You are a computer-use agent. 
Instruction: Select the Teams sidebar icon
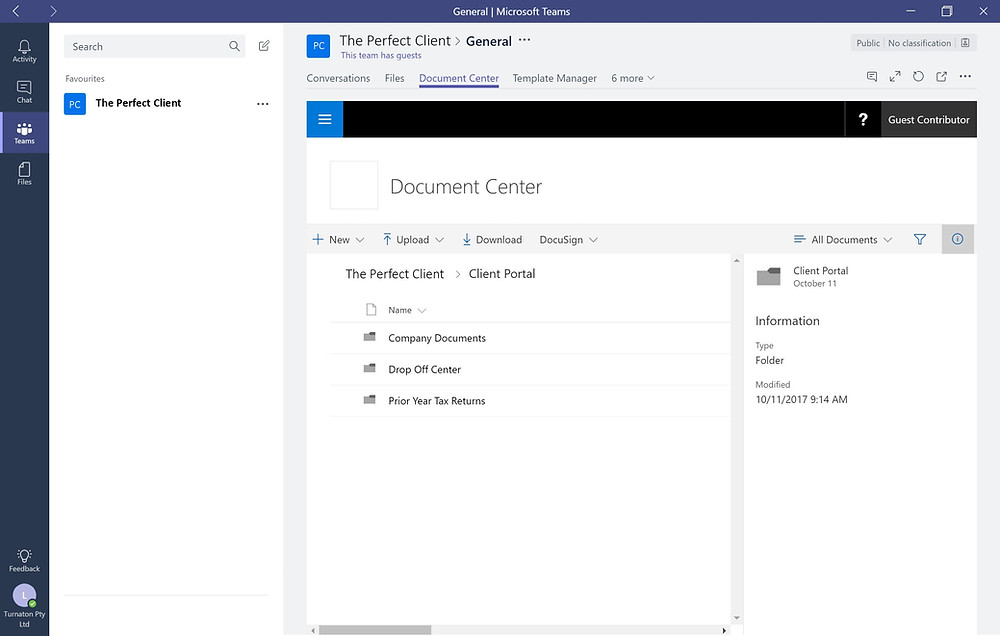point(24,133)
